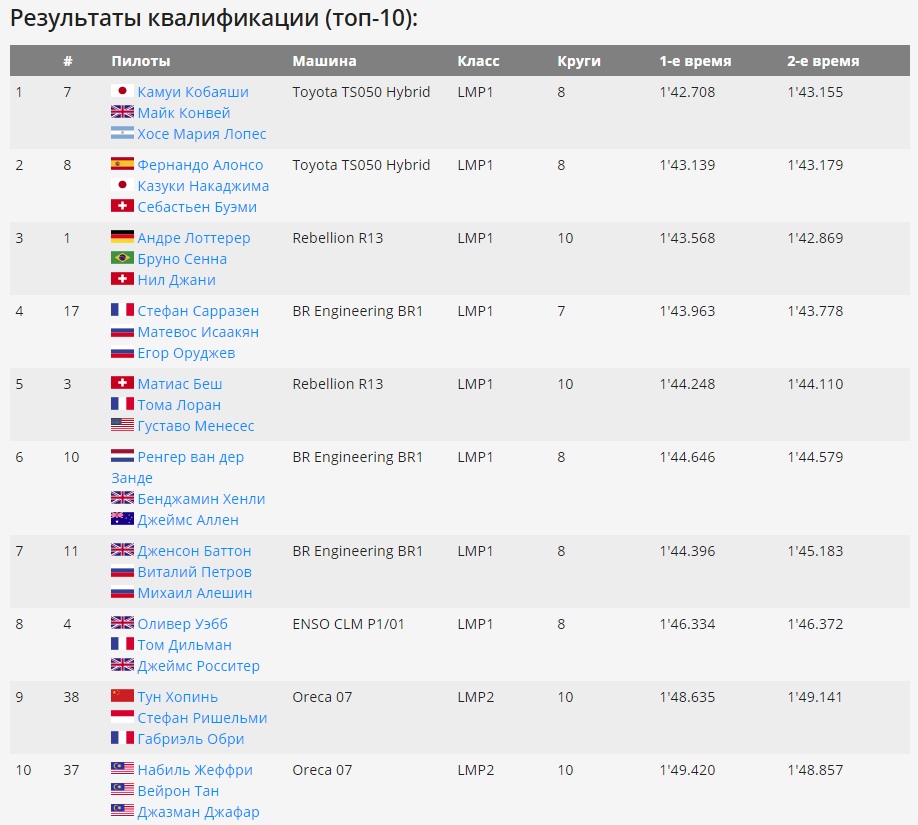Open driver link Джазман Джафар
This screenshot has width=918, height=825.
point(198,813)
